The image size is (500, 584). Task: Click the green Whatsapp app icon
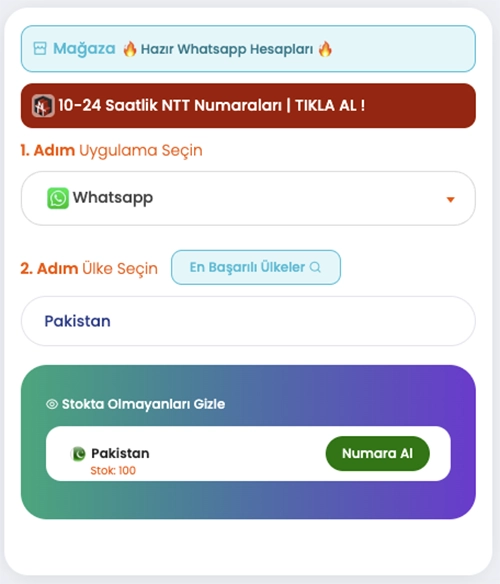[x=58, y=198]
